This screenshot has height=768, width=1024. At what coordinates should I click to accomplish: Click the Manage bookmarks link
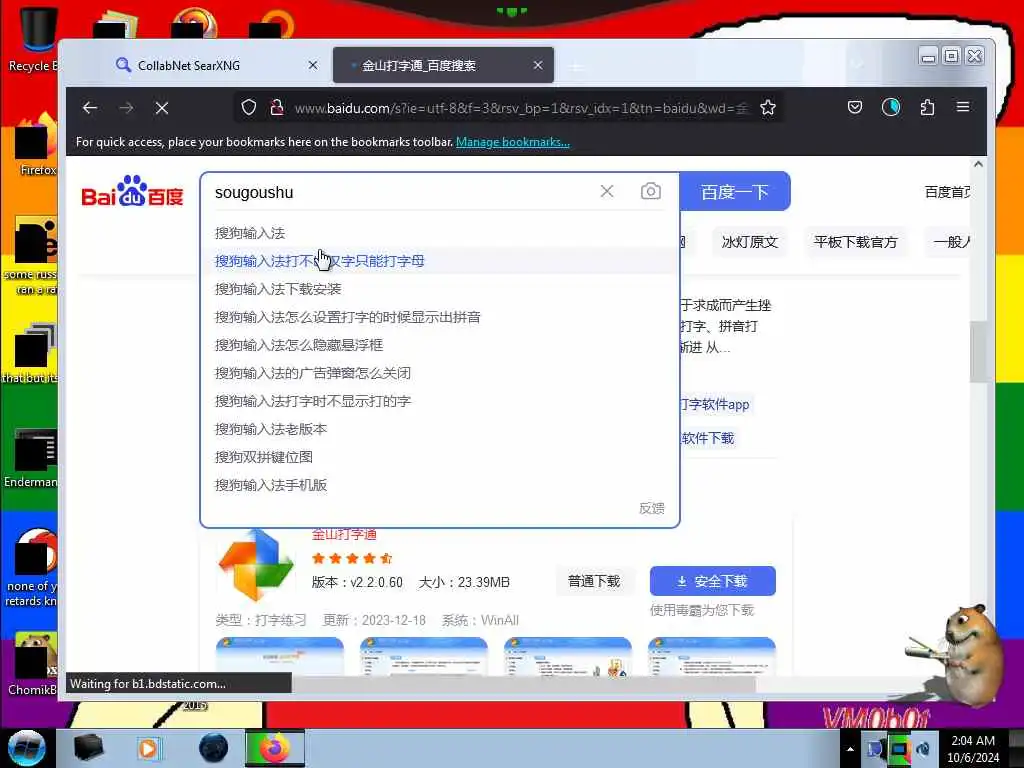point(513,142)
